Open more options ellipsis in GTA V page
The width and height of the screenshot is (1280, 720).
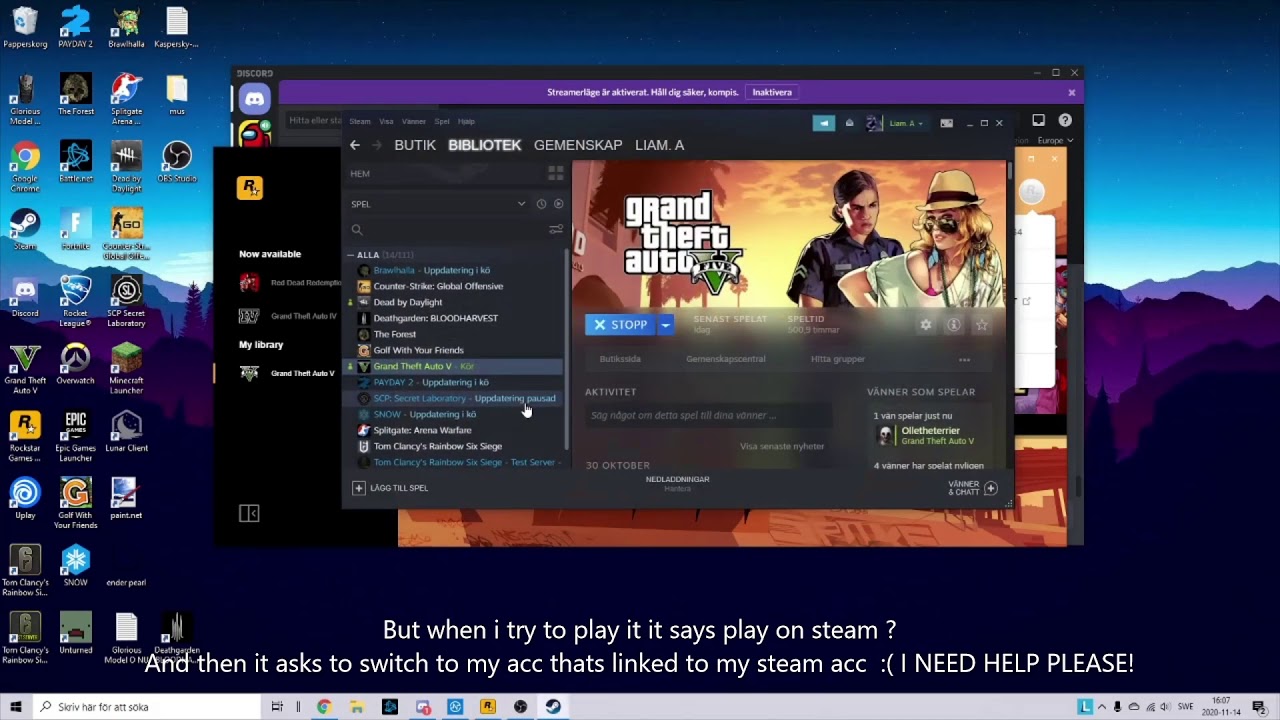[964, 359]
